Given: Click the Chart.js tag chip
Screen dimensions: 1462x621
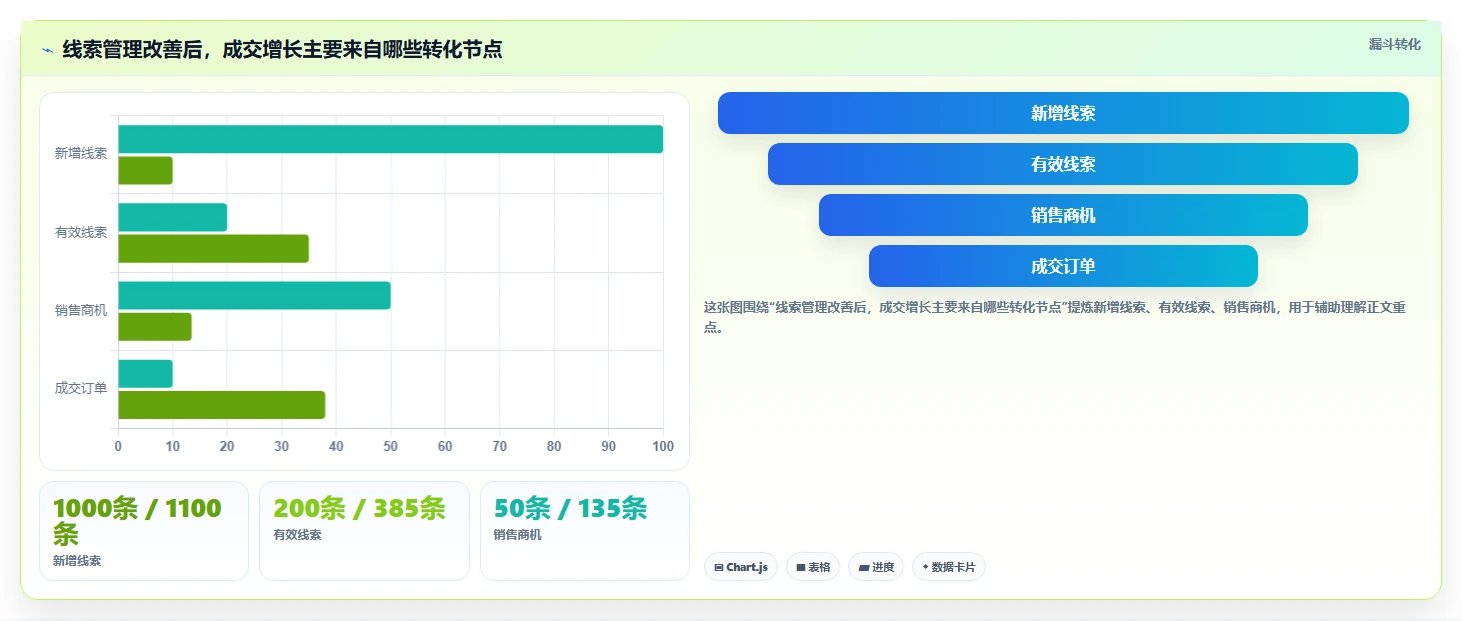Looking at the screenshot, I should tap(741, 567).
